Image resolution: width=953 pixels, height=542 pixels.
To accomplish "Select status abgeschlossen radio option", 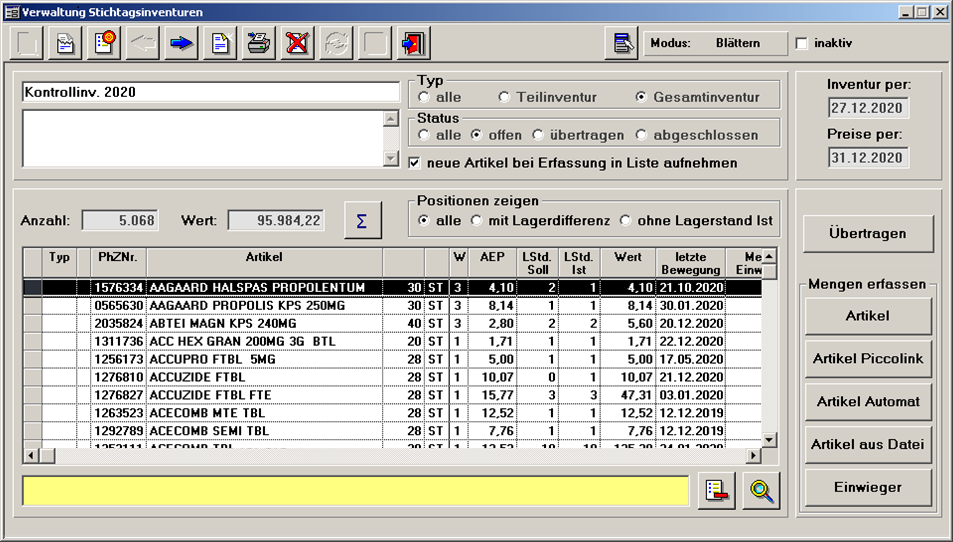I will pos(642,135).
